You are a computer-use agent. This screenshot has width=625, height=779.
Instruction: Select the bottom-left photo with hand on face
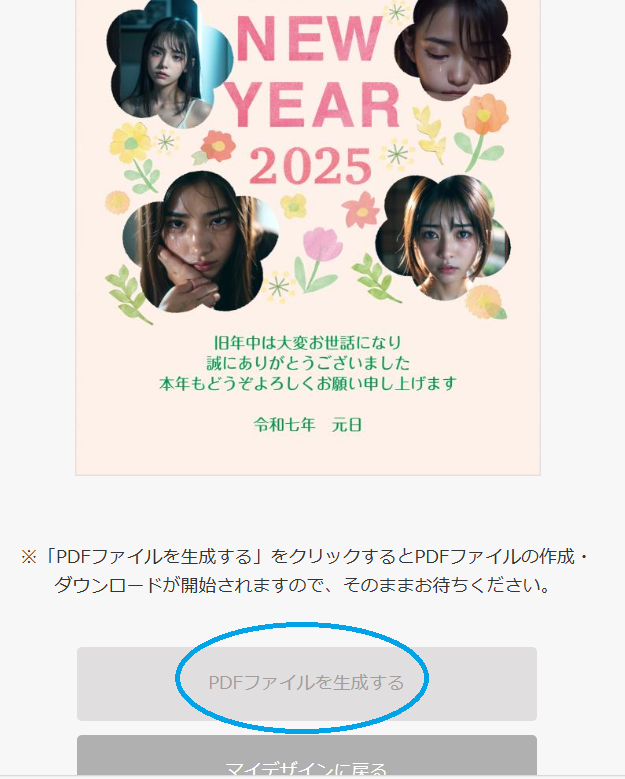click(200, 242)
